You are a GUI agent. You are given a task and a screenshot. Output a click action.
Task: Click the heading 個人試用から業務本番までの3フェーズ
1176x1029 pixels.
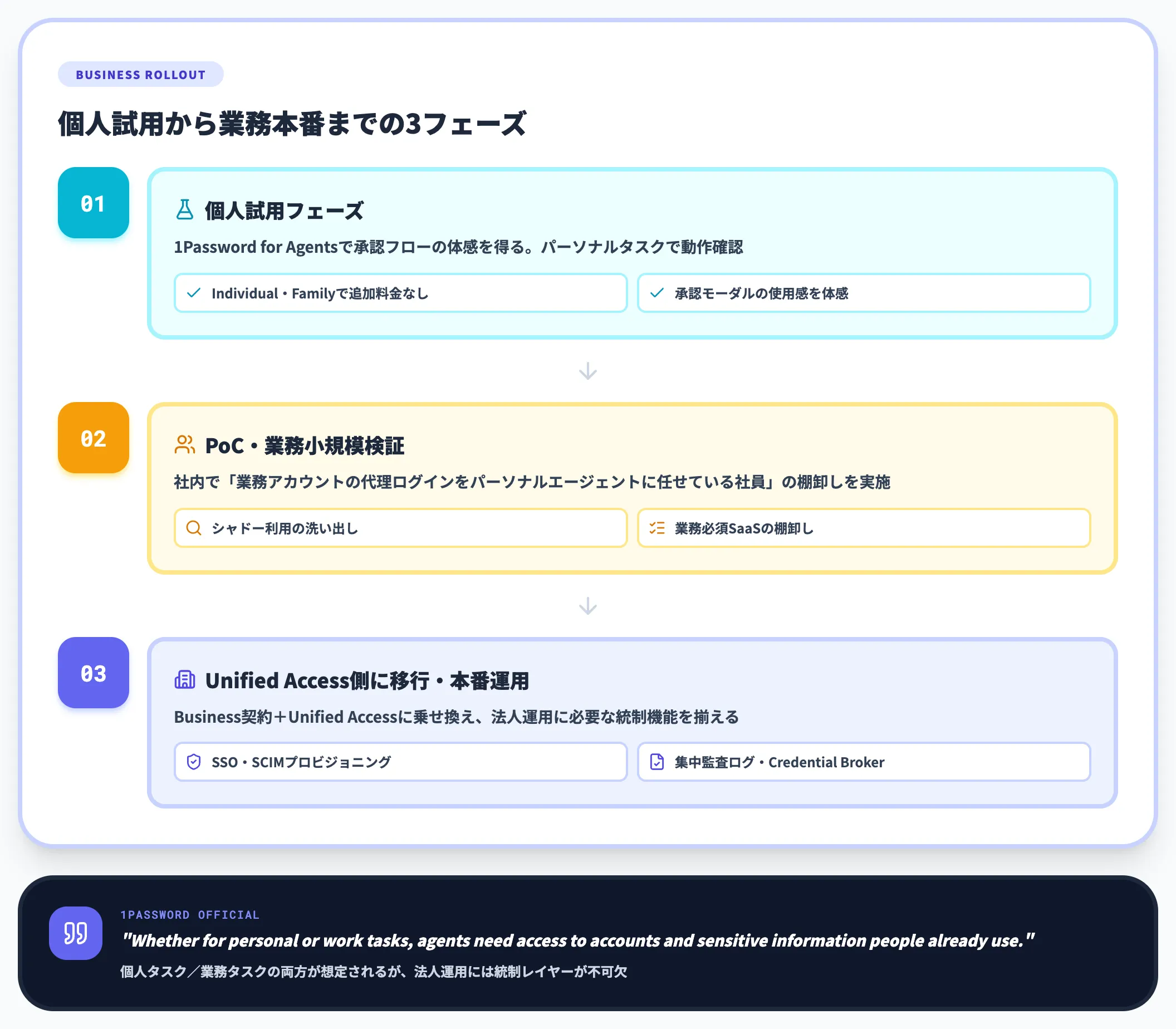tap(292, 124)
